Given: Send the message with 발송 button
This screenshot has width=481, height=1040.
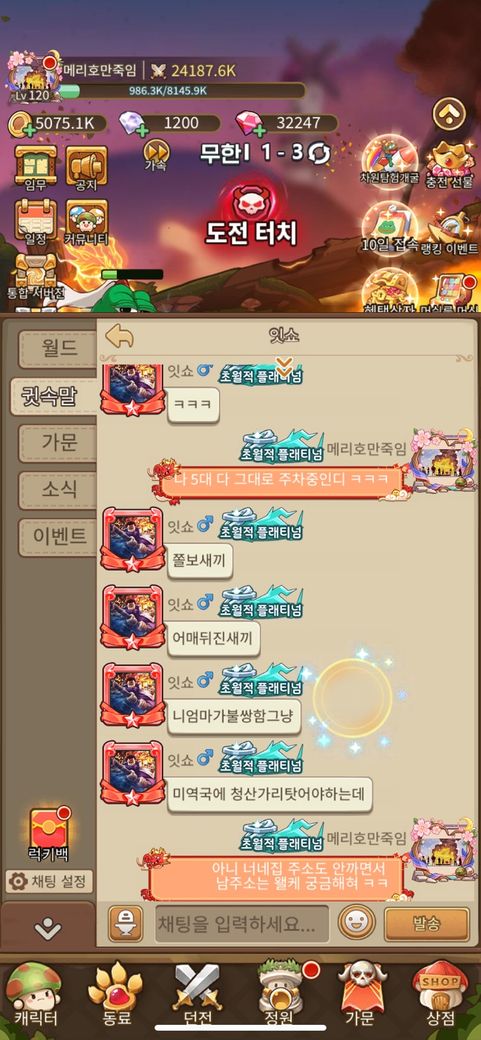Looking at the screenshot, I should tap(427, 923).
